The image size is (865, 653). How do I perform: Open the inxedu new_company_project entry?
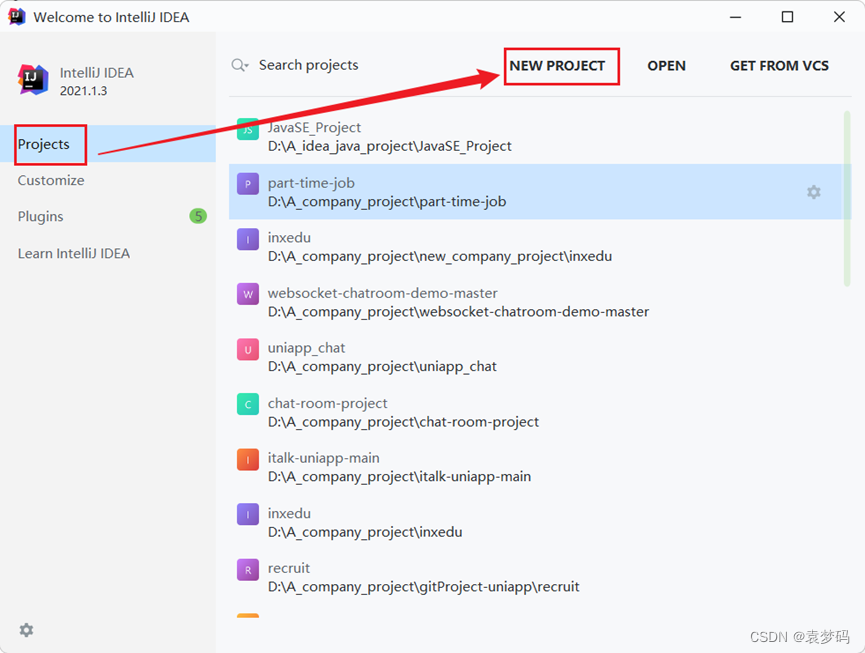tap(440, 247)
